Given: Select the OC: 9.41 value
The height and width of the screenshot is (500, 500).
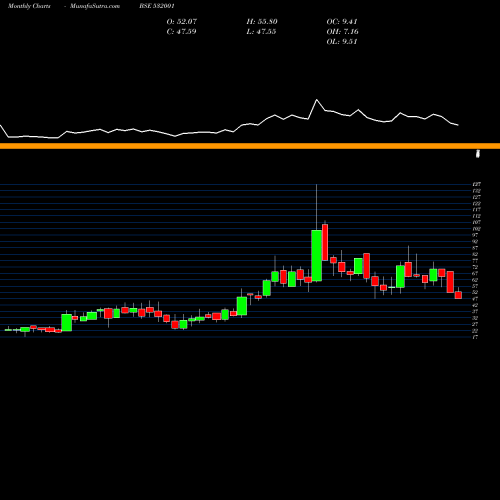Looking at the screenshot, I should click(342, 22).
